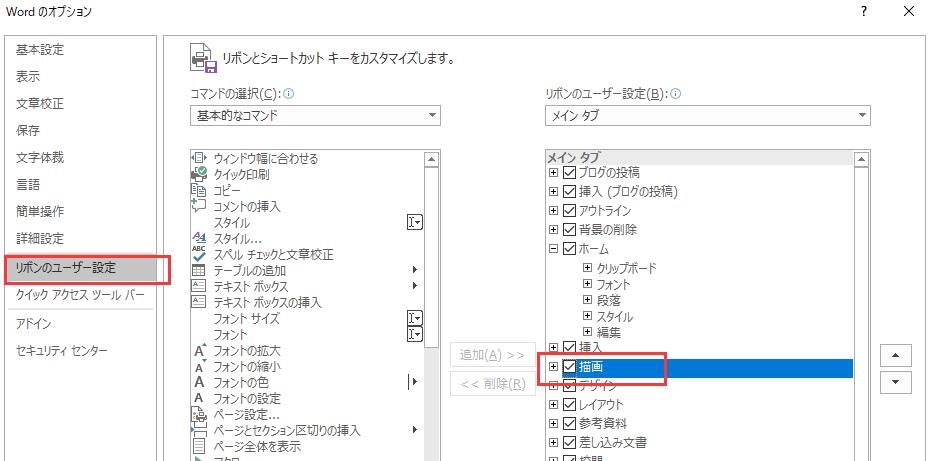
Task: Expand the ブログの投稿 node
Action: [x=553, y=173]
